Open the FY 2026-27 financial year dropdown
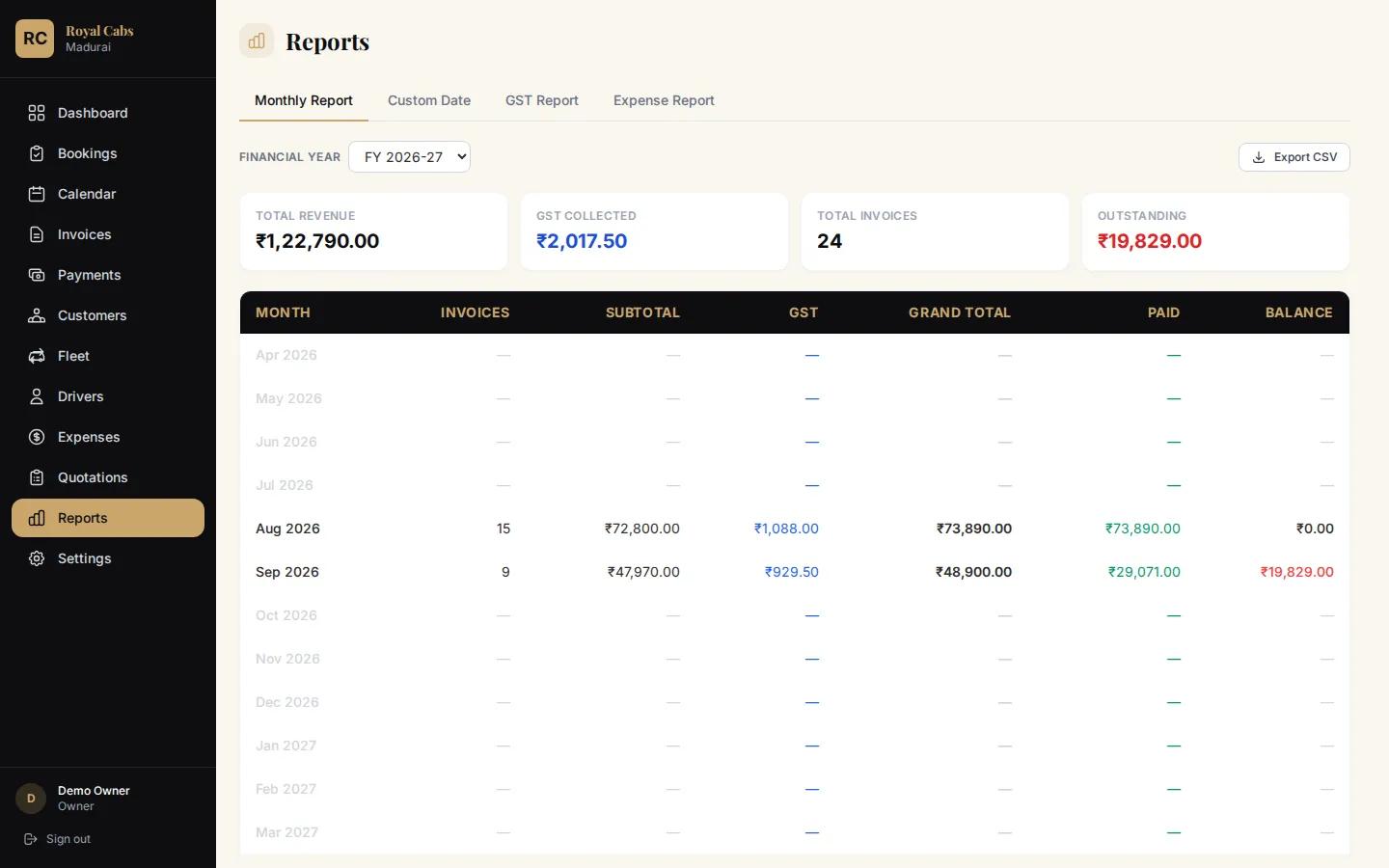The width and height of the screenshot is (1389, 868). coord(409,157)
